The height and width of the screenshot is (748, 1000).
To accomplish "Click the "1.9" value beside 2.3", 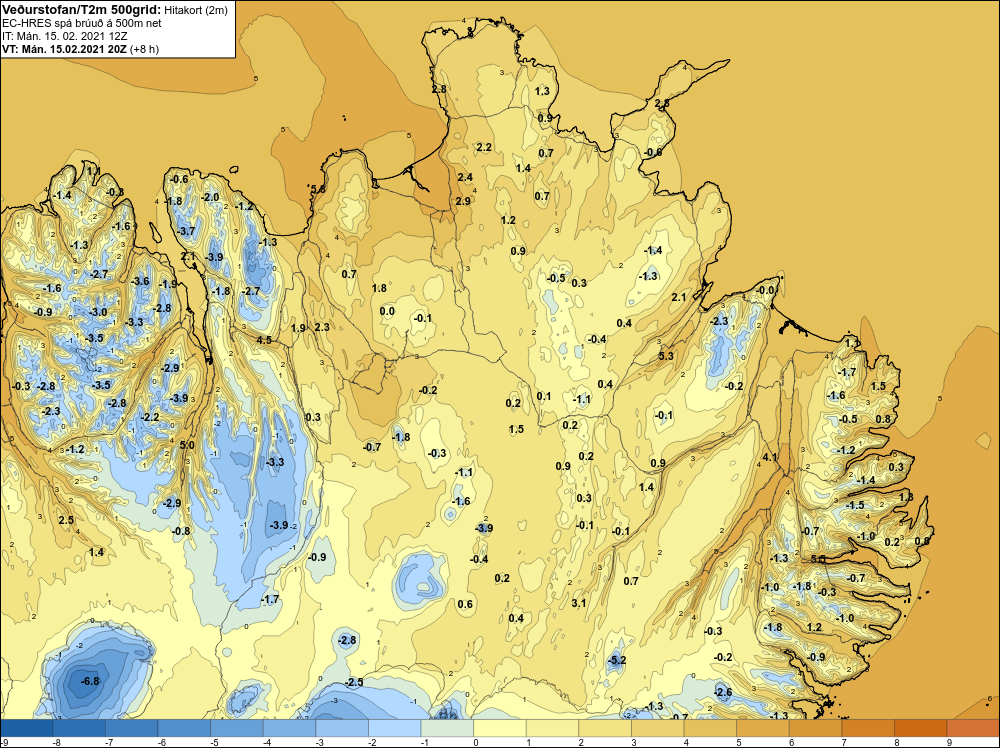I will [298, 328].
